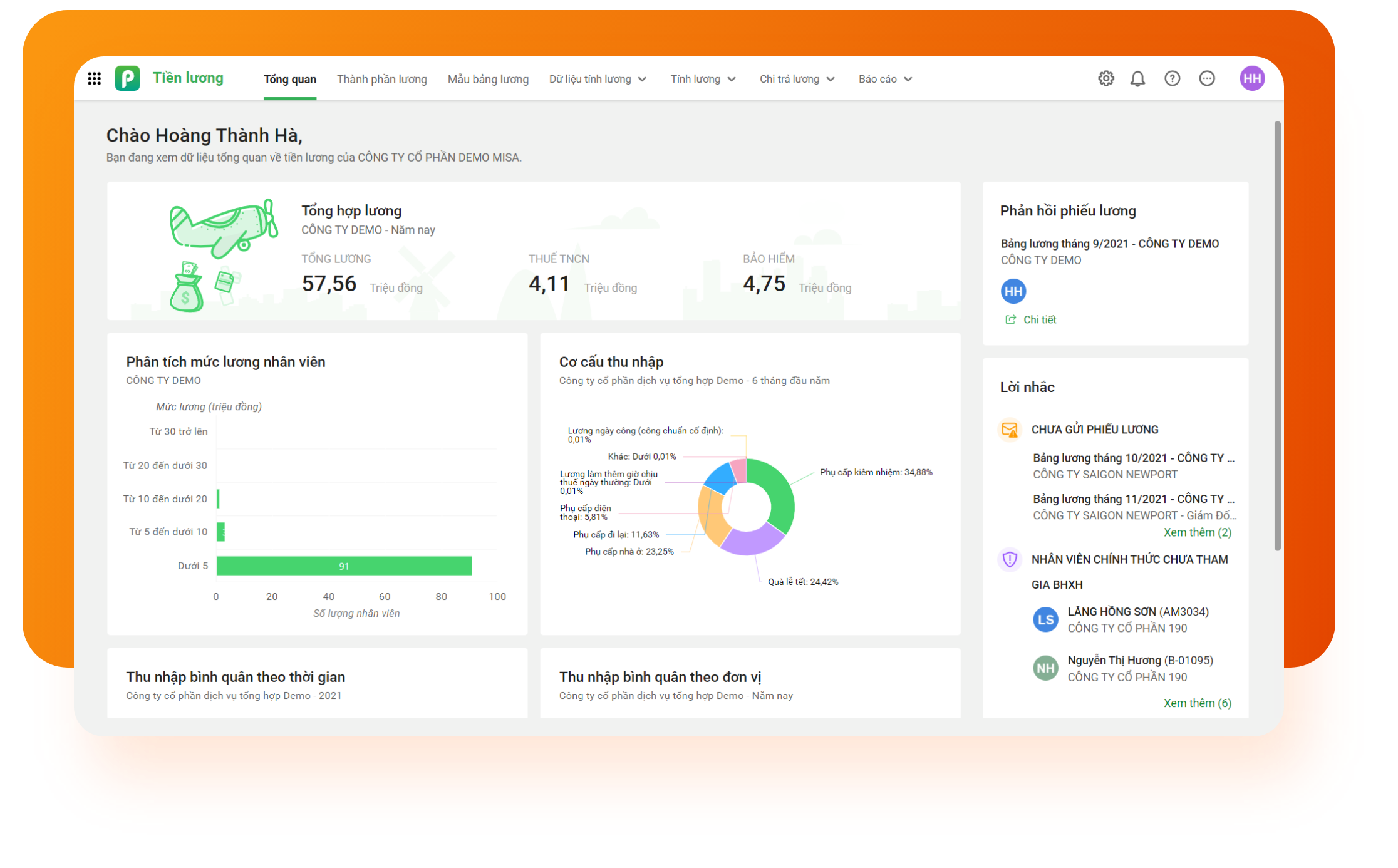The width and height of the screenshot is (1398, 868).
Task: Click Xem thêm (6) under BHXH reminder
Action: click(x=1197, y=703)
